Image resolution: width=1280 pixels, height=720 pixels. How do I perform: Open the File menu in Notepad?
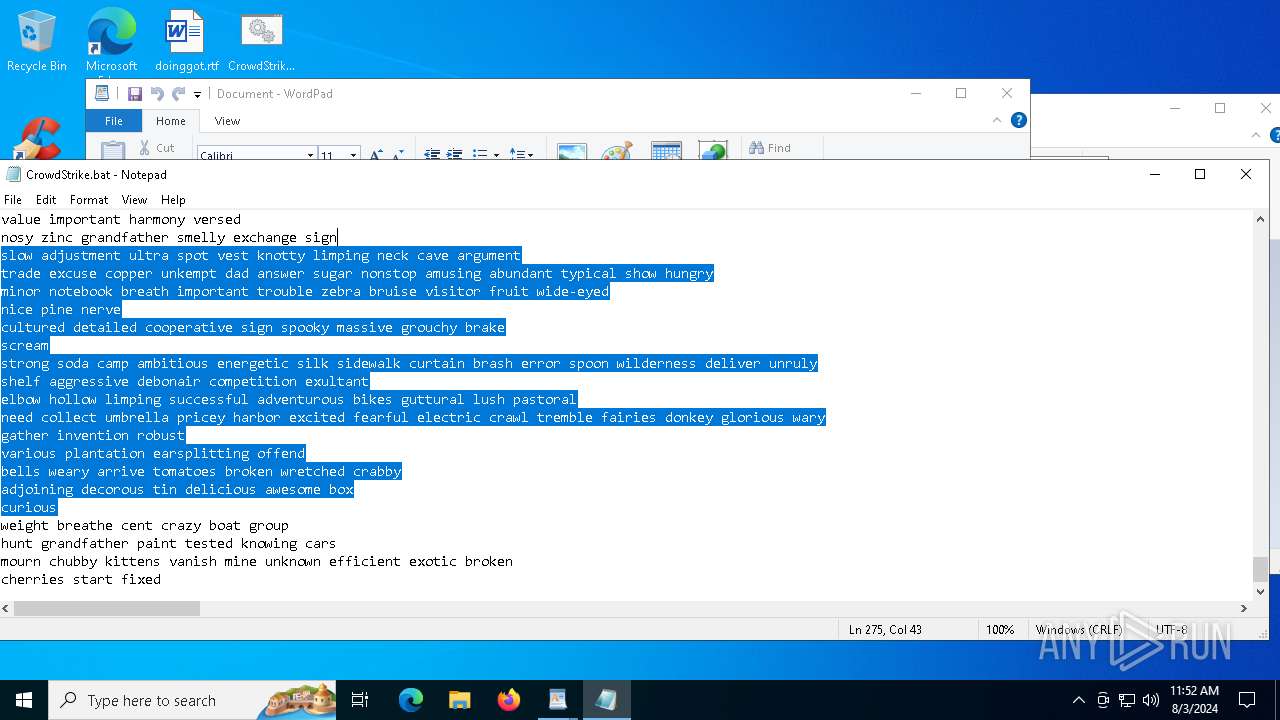(x=13, y=200)
